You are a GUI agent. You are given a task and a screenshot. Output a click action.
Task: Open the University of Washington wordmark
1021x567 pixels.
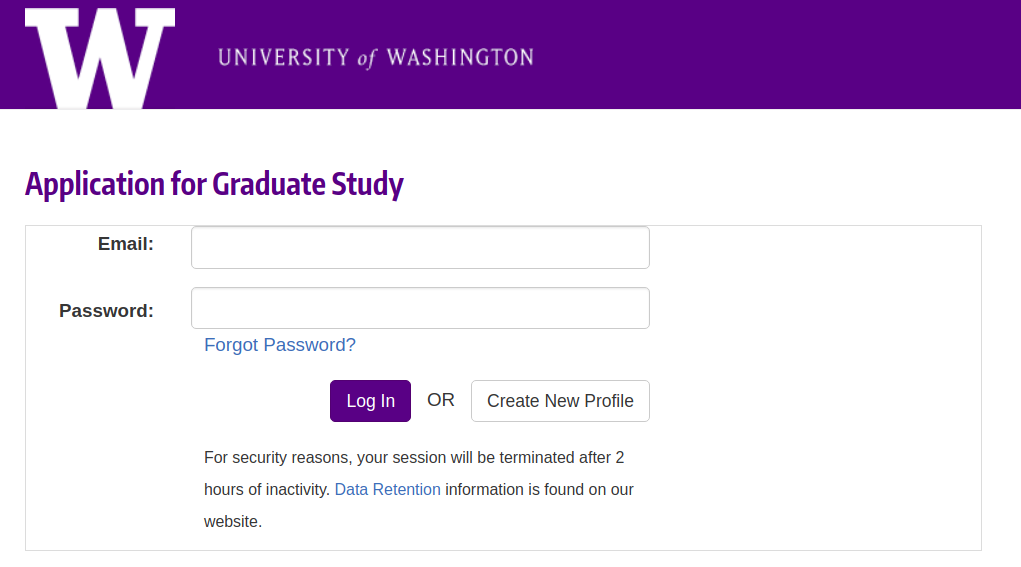pyautogui.click(x=376, y=58)
